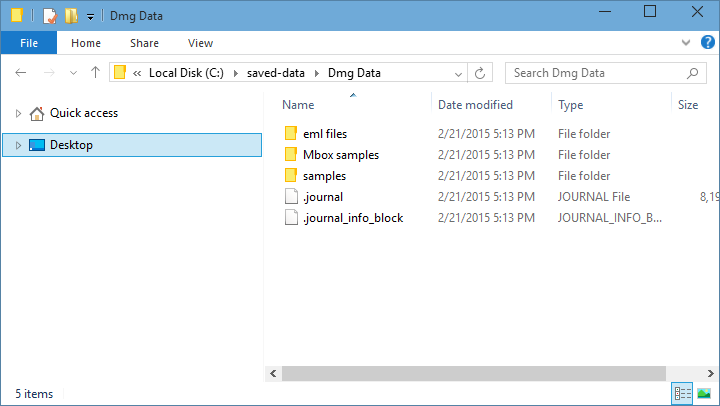This screenshot has width=720, height=406.
Task: Click the 5 items status text
Action: click(34, 394)
